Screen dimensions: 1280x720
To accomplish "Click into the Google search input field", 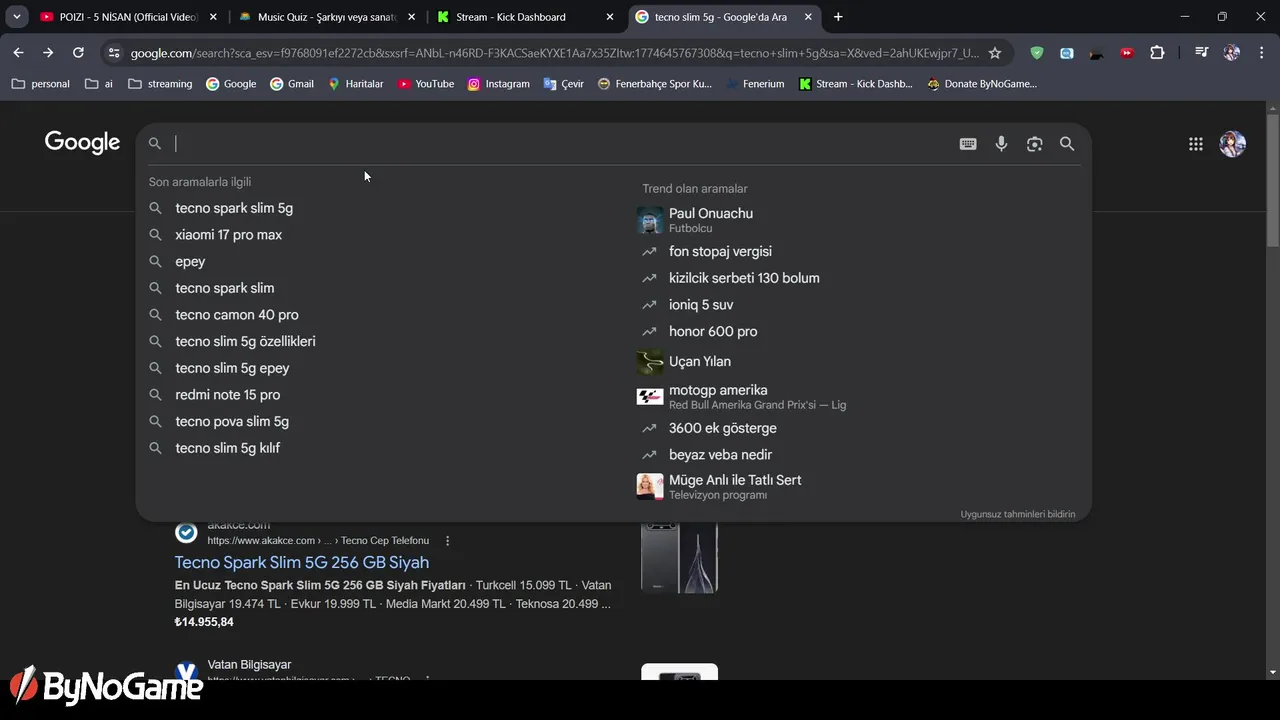I will click(560, 144).
